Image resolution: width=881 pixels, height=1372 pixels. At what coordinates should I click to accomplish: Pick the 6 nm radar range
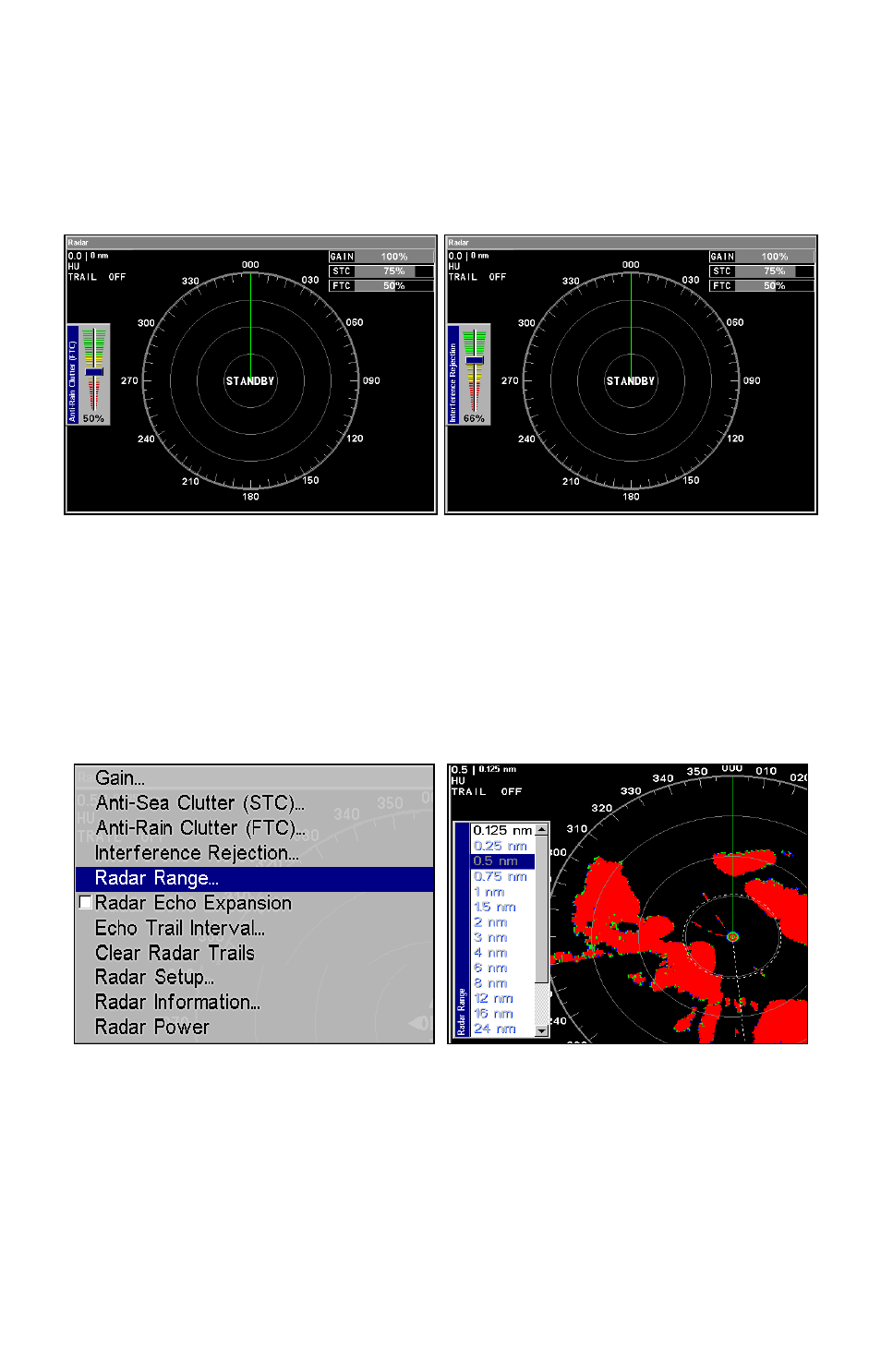click(x=503, y=968)
